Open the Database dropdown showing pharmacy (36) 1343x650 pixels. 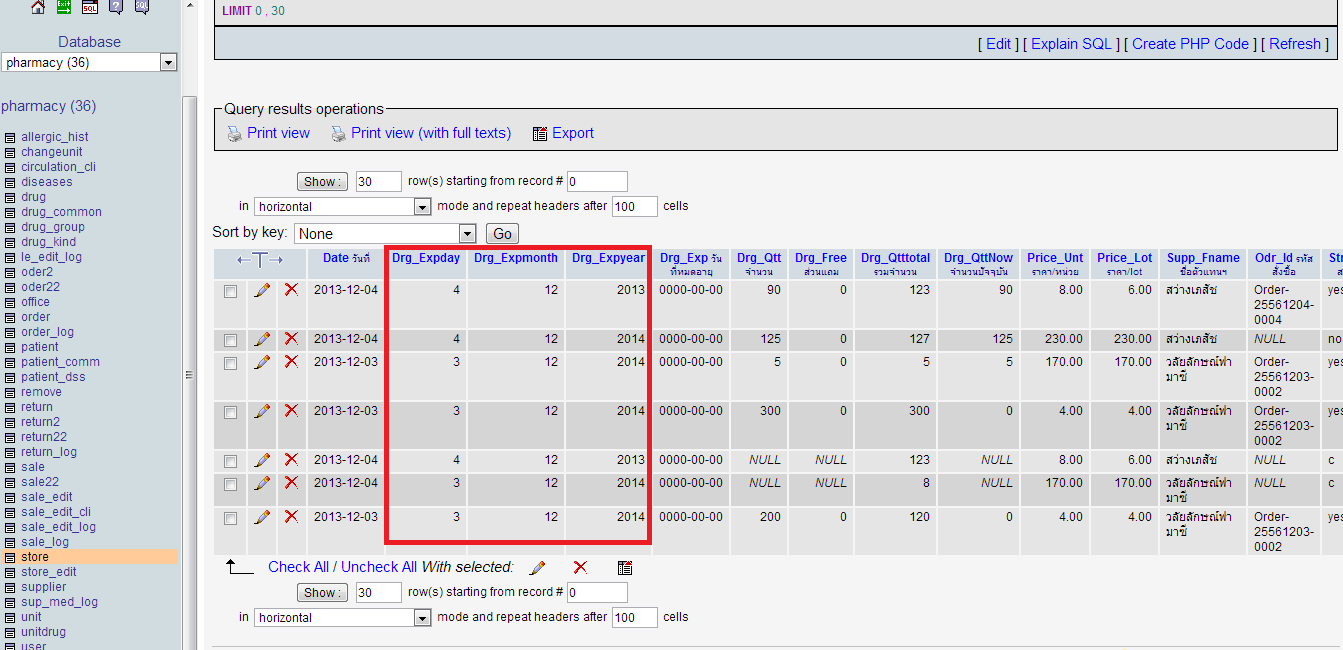coord(90,63)
